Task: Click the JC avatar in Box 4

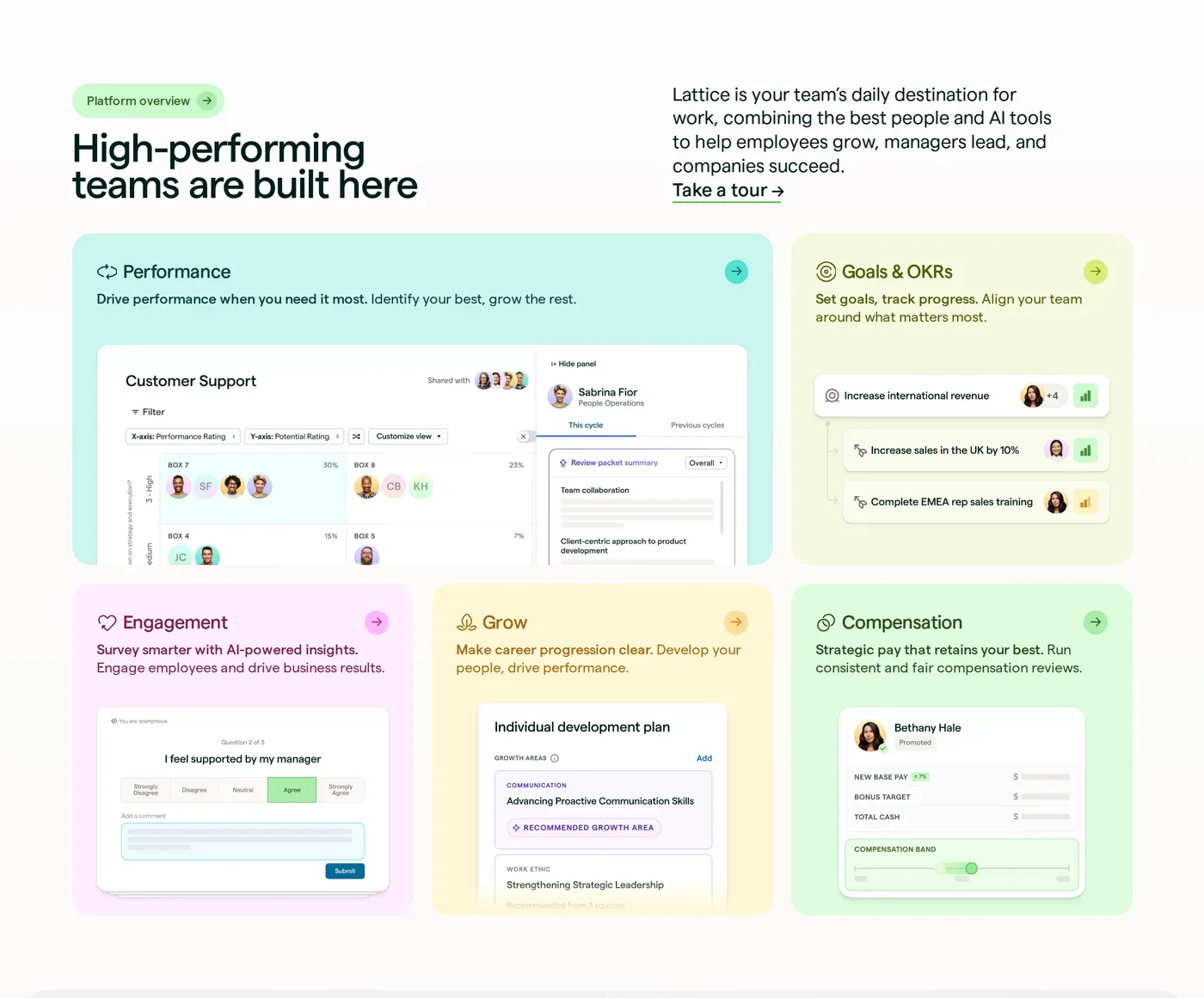Action: 181,557
